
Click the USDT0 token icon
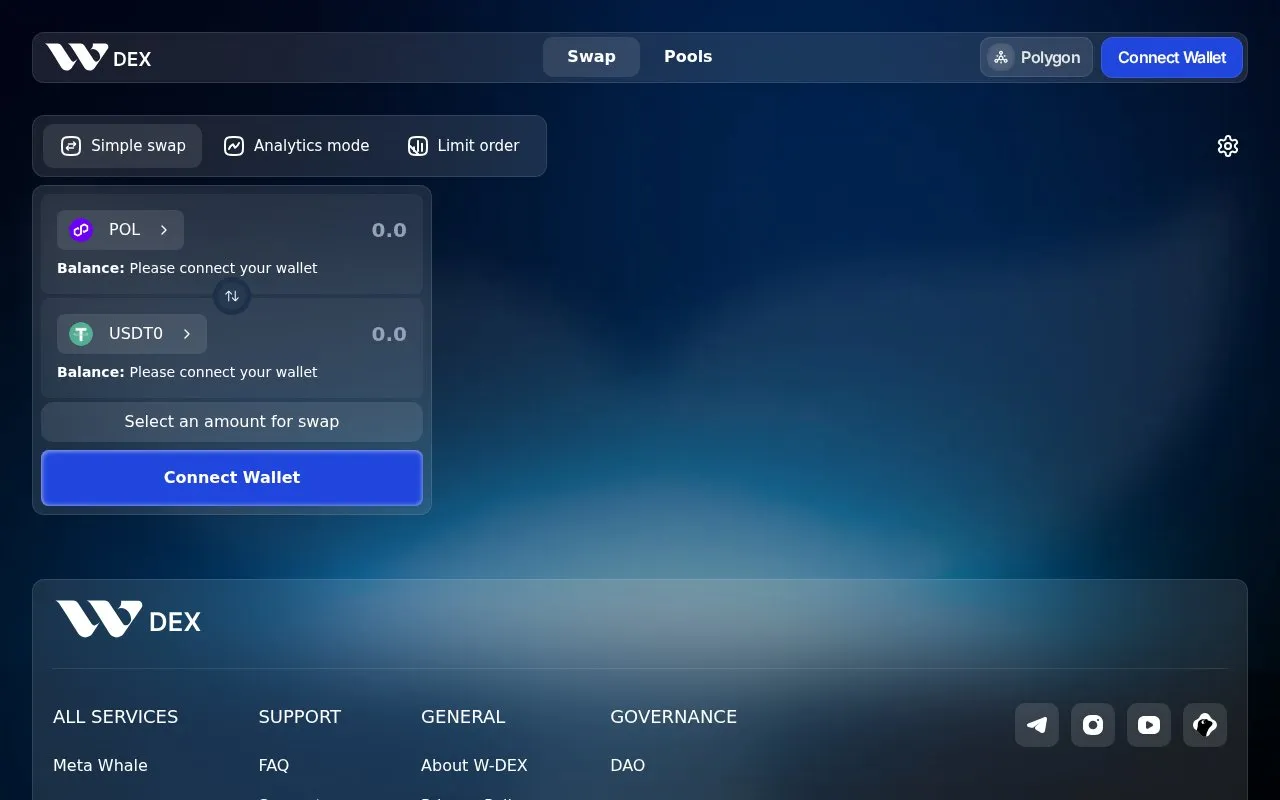(x=81, y=334)
